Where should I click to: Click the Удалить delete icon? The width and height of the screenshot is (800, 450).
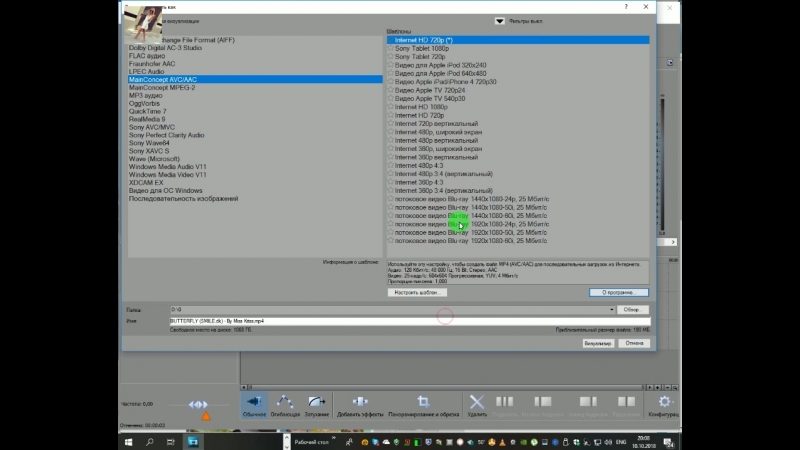[x=477, y=402]
